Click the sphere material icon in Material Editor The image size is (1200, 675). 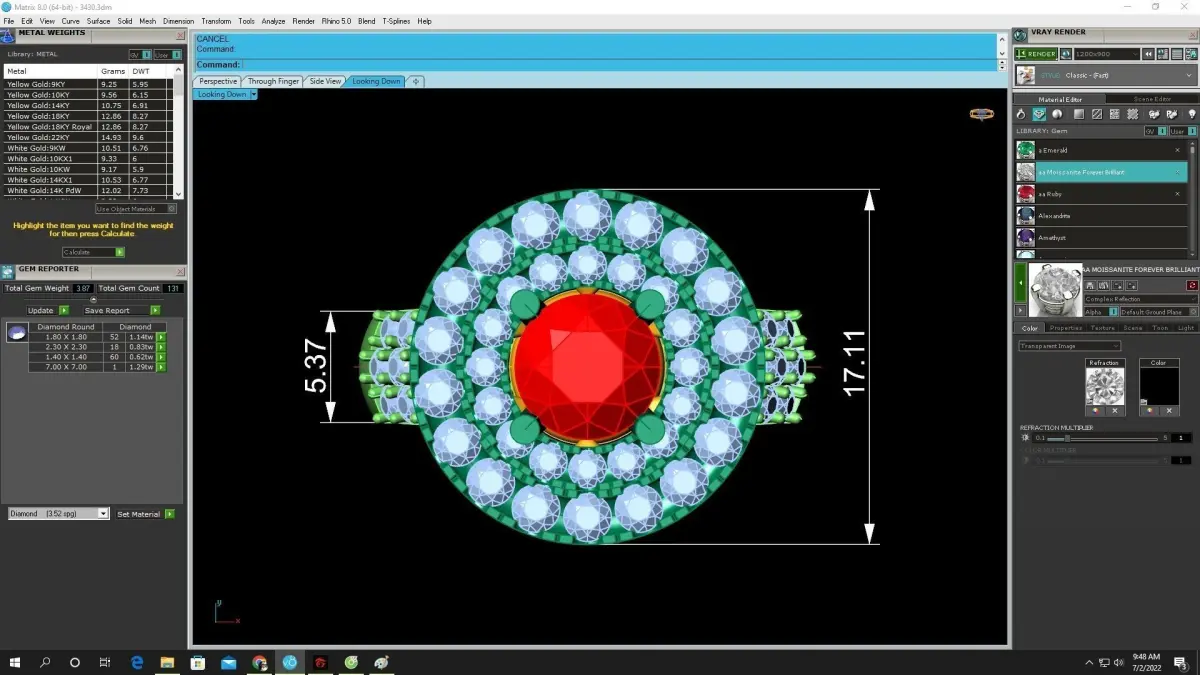point(1057,114)
